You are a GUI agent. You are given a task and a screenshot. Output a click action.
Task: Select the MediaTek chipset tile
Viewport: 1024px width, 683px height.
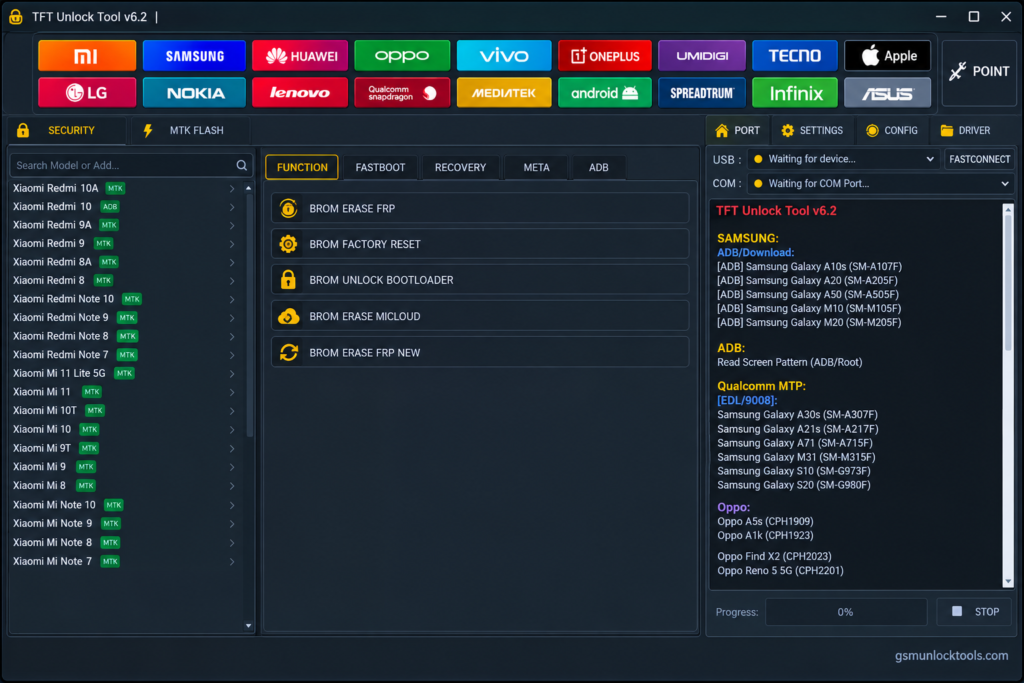(x=504, y=93)
